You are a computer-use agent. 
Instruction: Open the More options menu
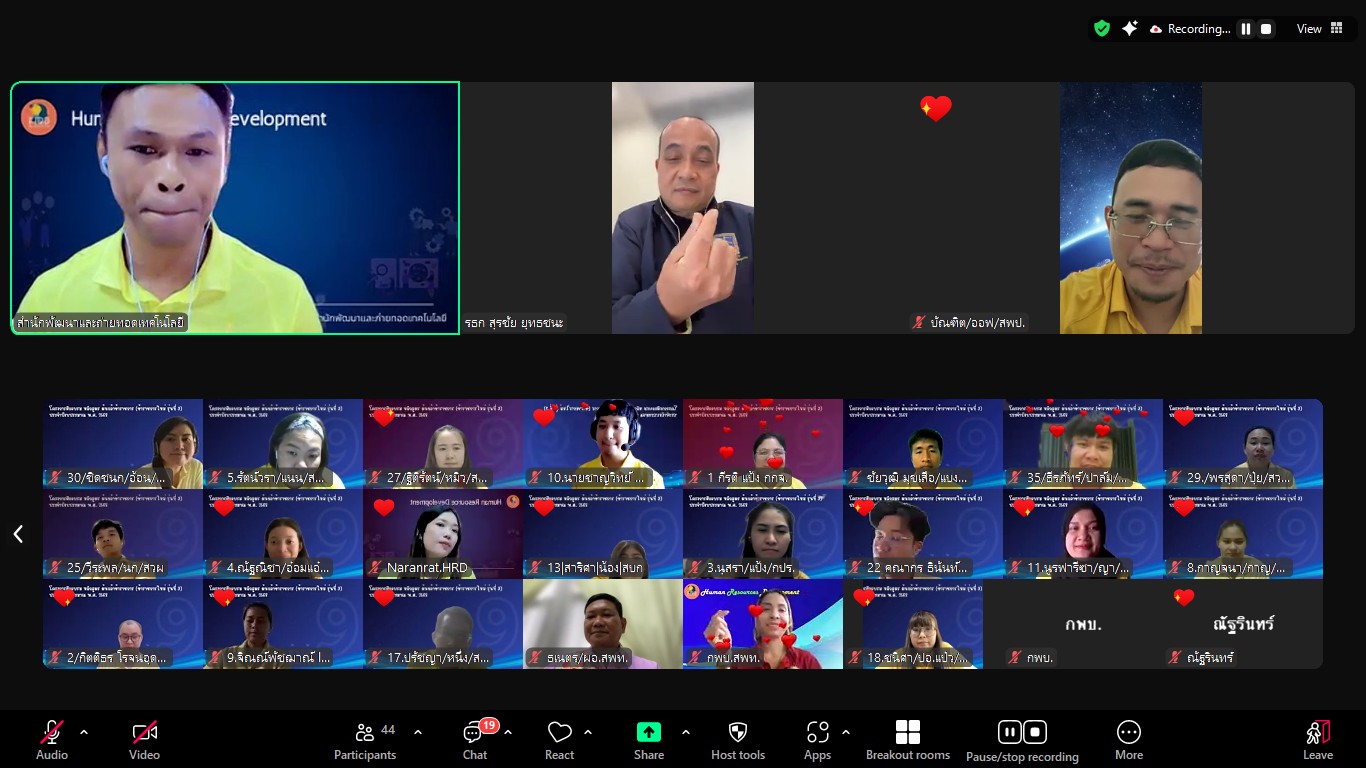coord(1128,740)
